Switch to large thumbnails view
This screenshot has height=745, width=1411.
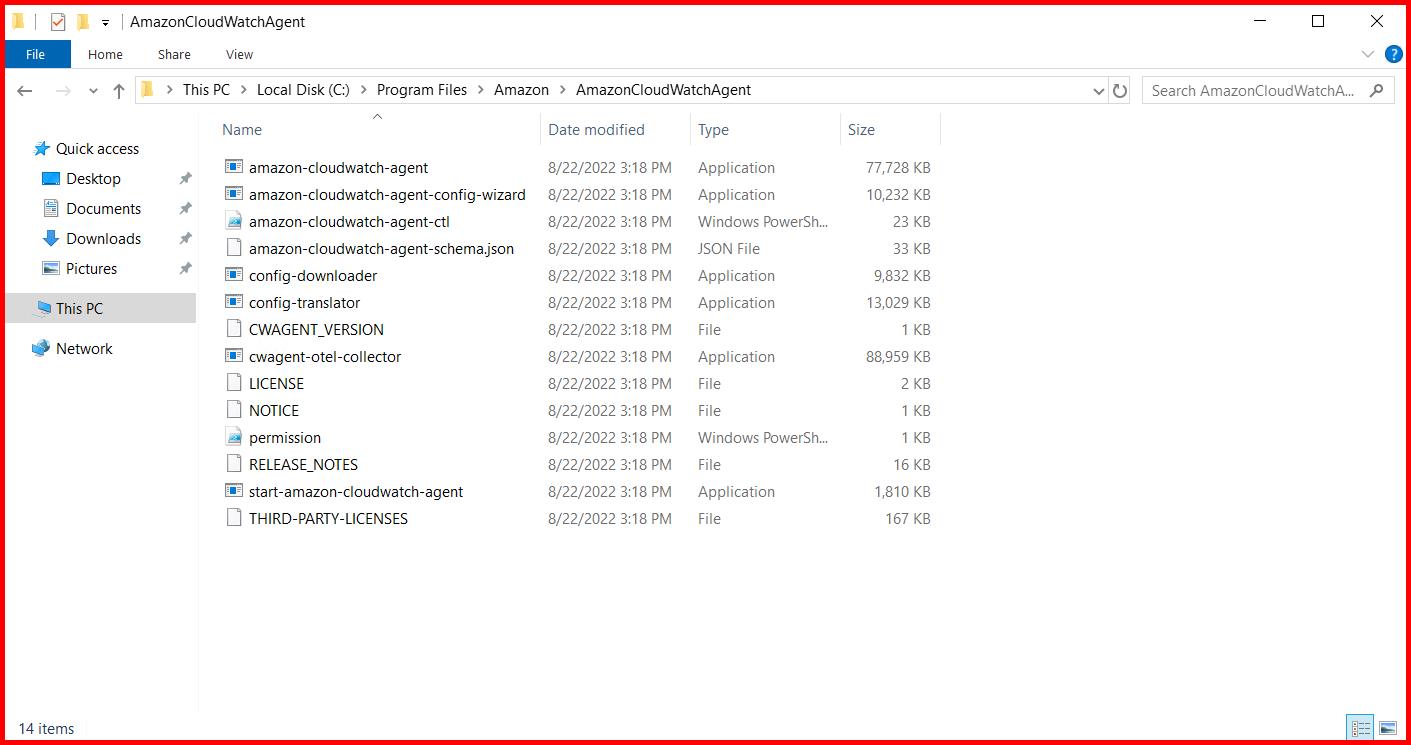click(x=1390, y=728)
